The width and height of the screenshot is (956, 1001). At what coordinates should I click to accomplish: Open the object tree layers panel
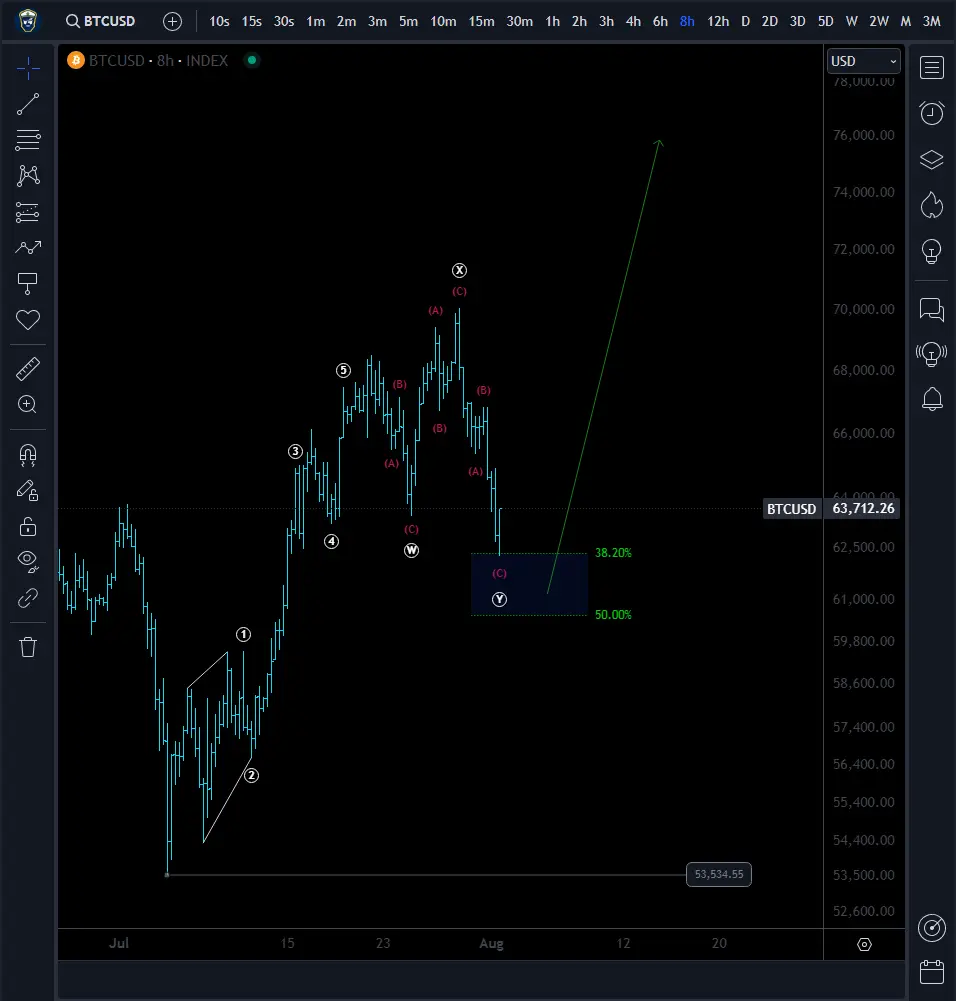932,159
